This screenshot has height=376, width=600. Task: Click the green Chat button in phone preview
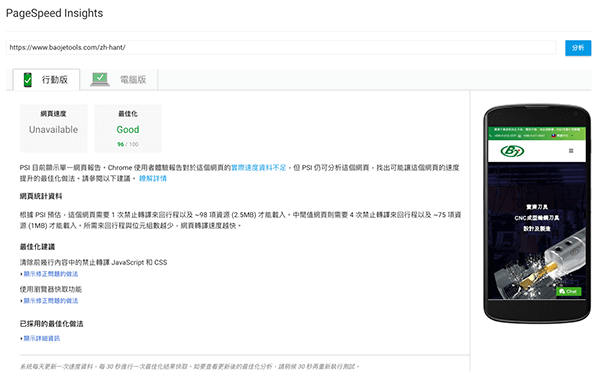pos(569,291)
